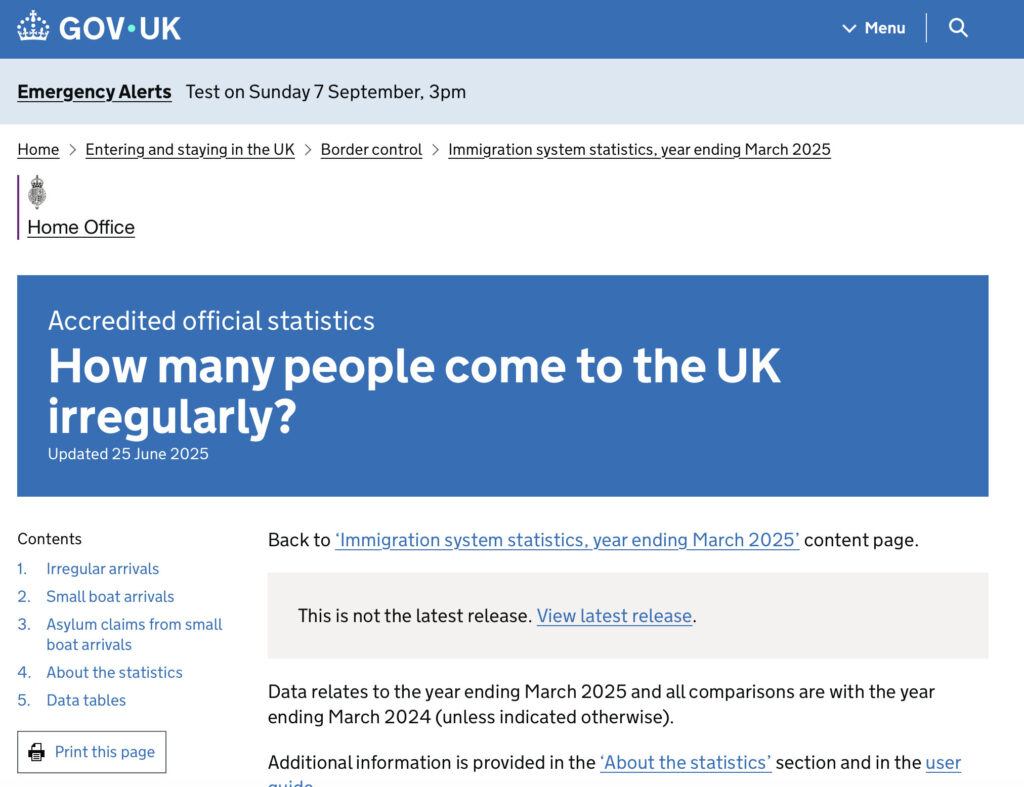Click the GOV.UK crown logo
The height and width of the screenshot is (787, 1024).
(33, 27)
